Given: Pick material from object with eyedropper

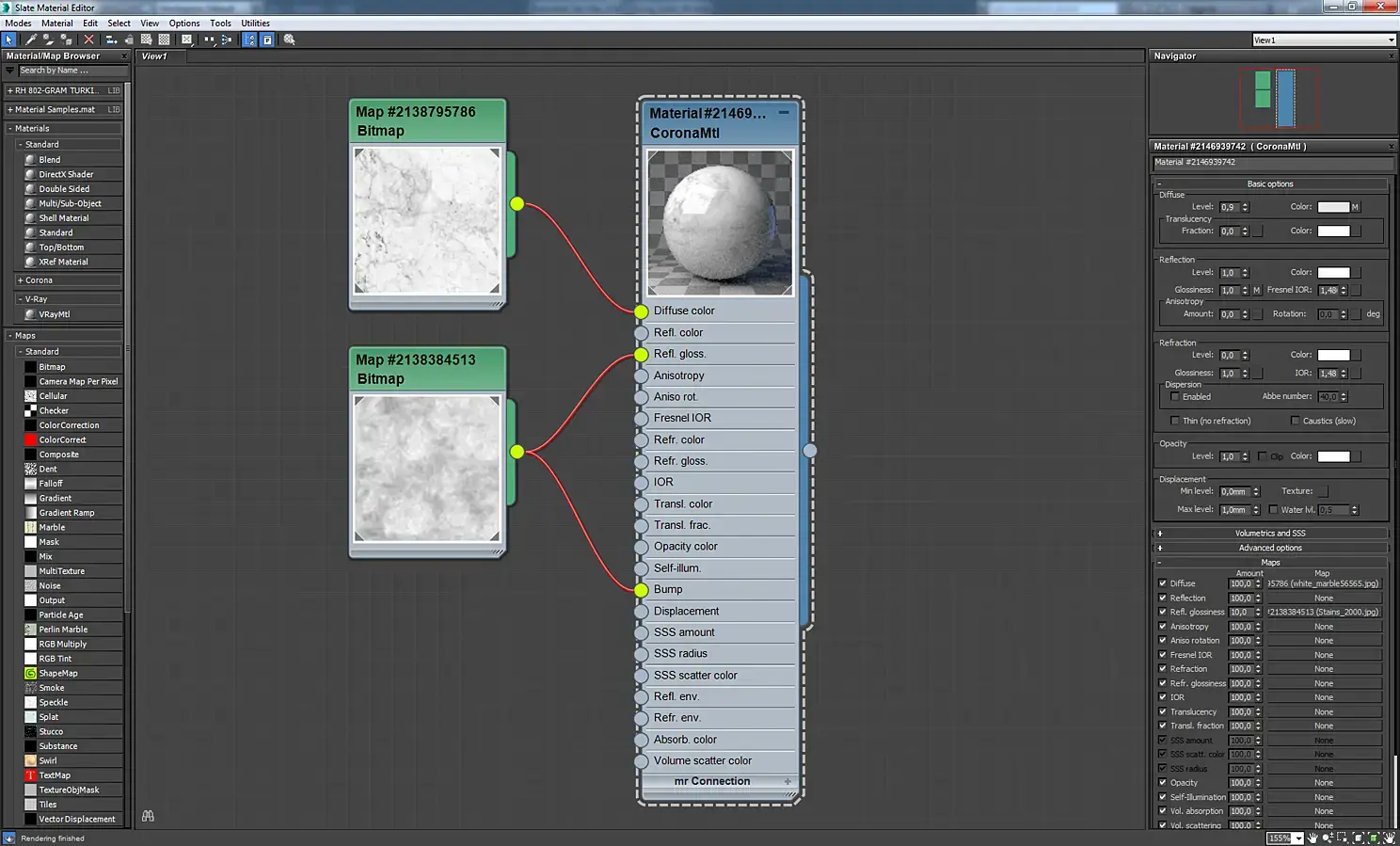Looking at the screenshot, I should coord(31,40).
